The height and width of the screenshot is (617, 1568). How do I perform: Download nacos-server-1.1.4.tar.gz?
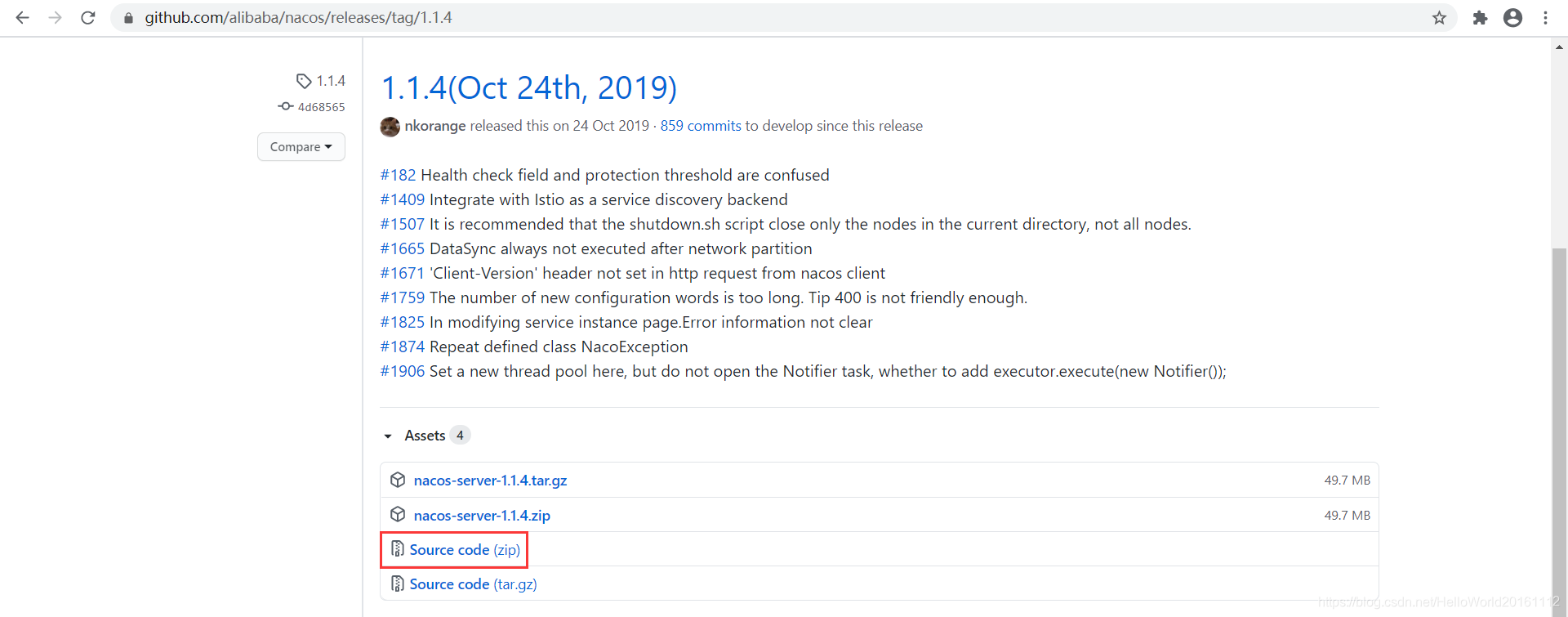(x=490, y=481)
